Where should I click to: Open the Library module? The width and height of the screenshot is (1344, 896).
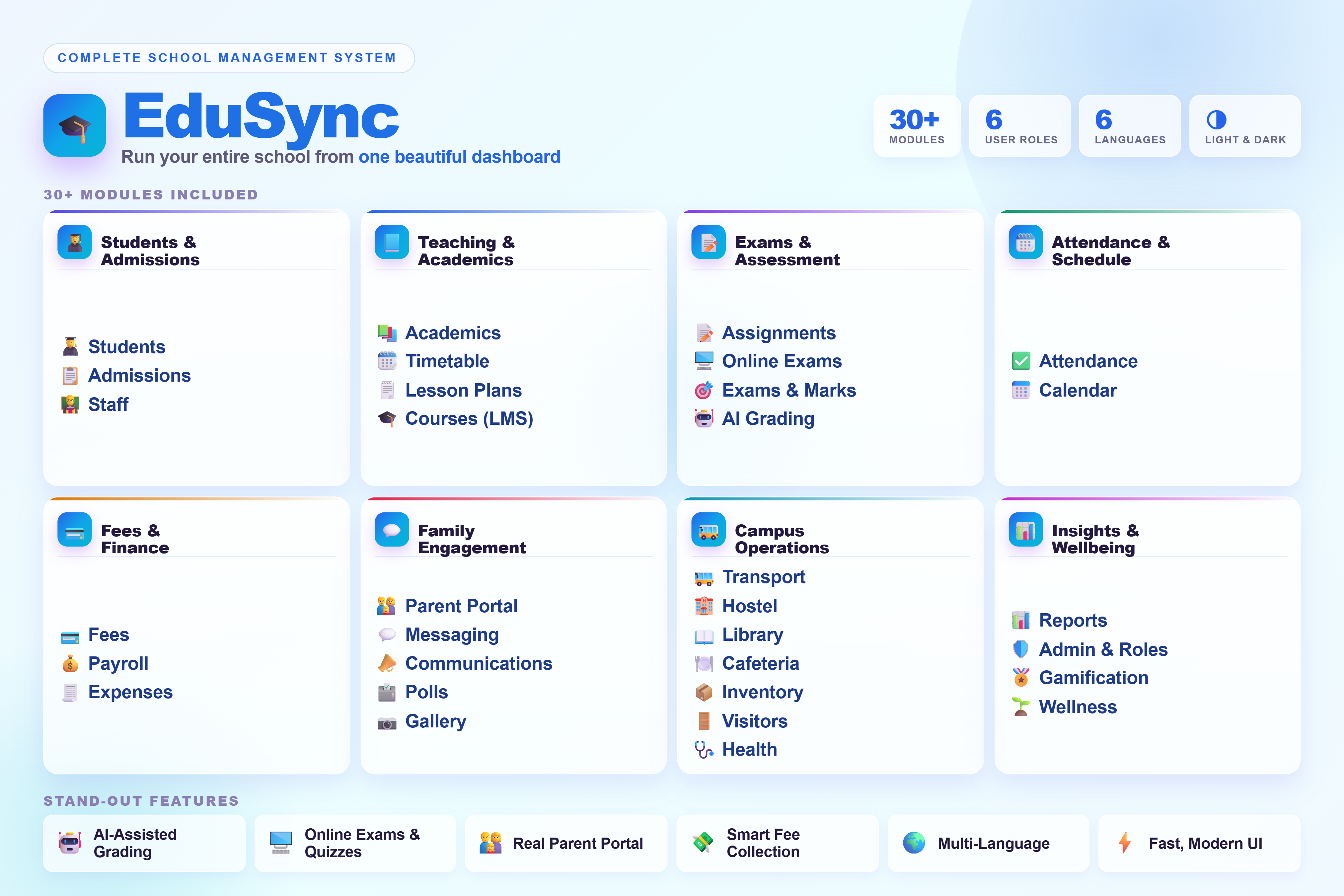coord(753,634)
